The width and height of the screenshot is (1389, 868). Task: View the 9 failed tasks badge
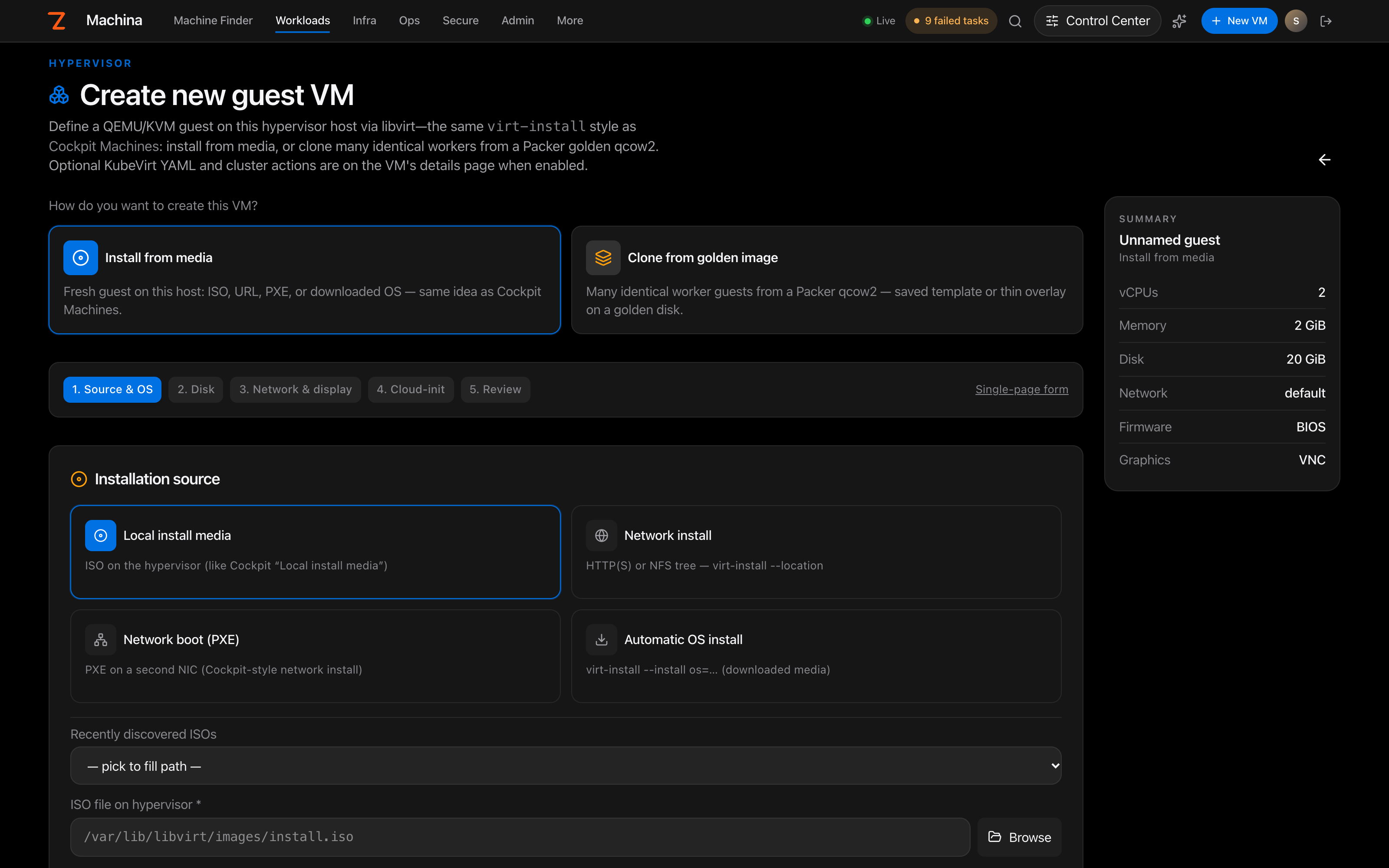[951, 21]
